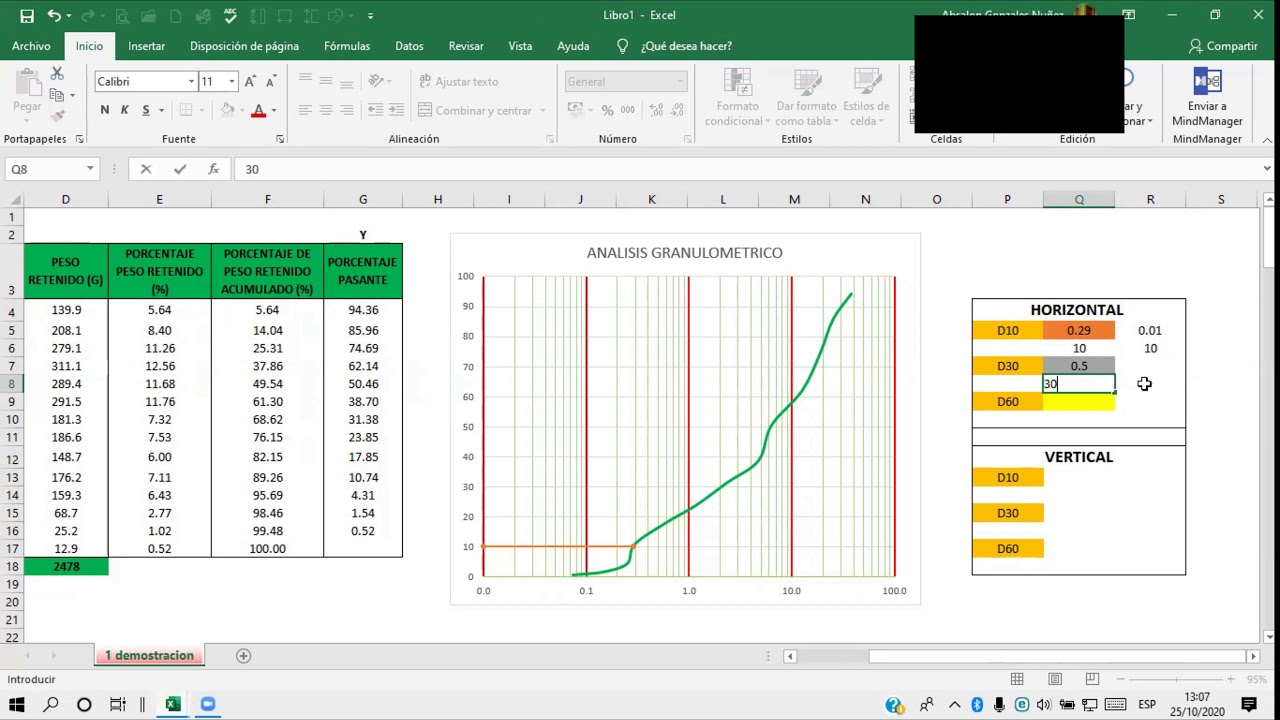
Task: Open the Ayuda tab
Action: point(573,46)
